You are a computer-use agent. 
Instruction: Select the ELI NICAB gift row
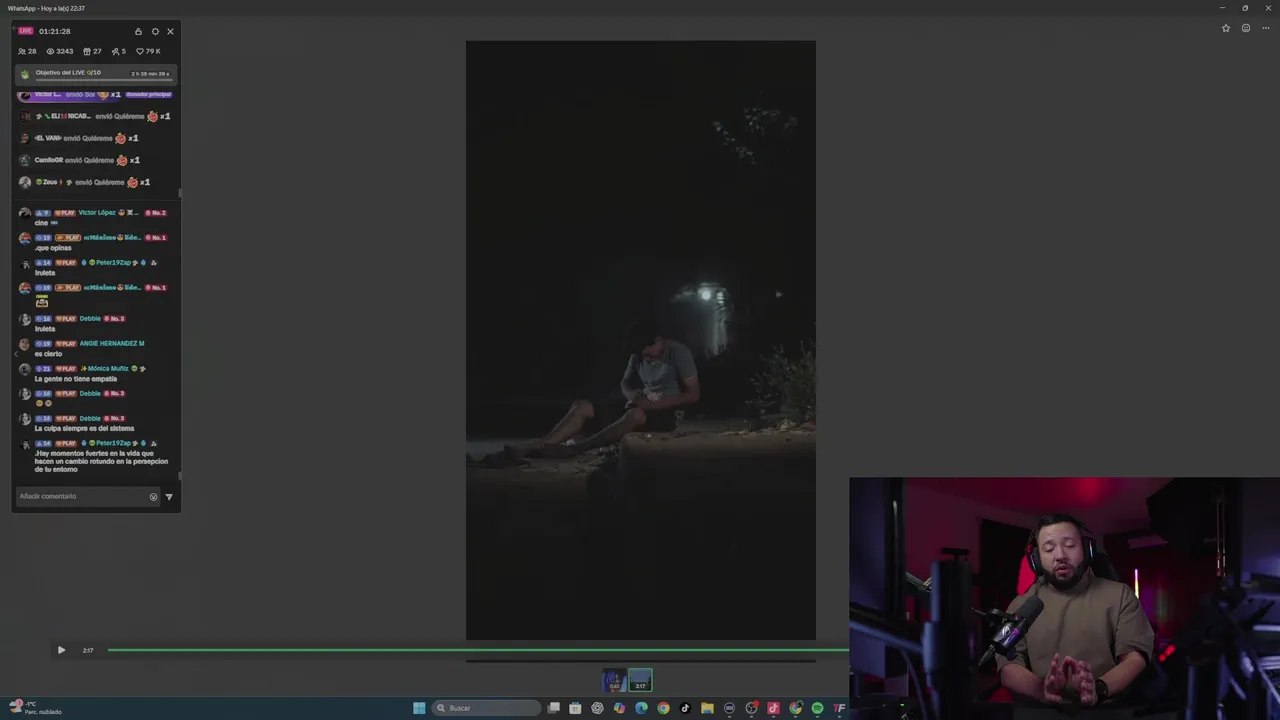pos(96,116)
